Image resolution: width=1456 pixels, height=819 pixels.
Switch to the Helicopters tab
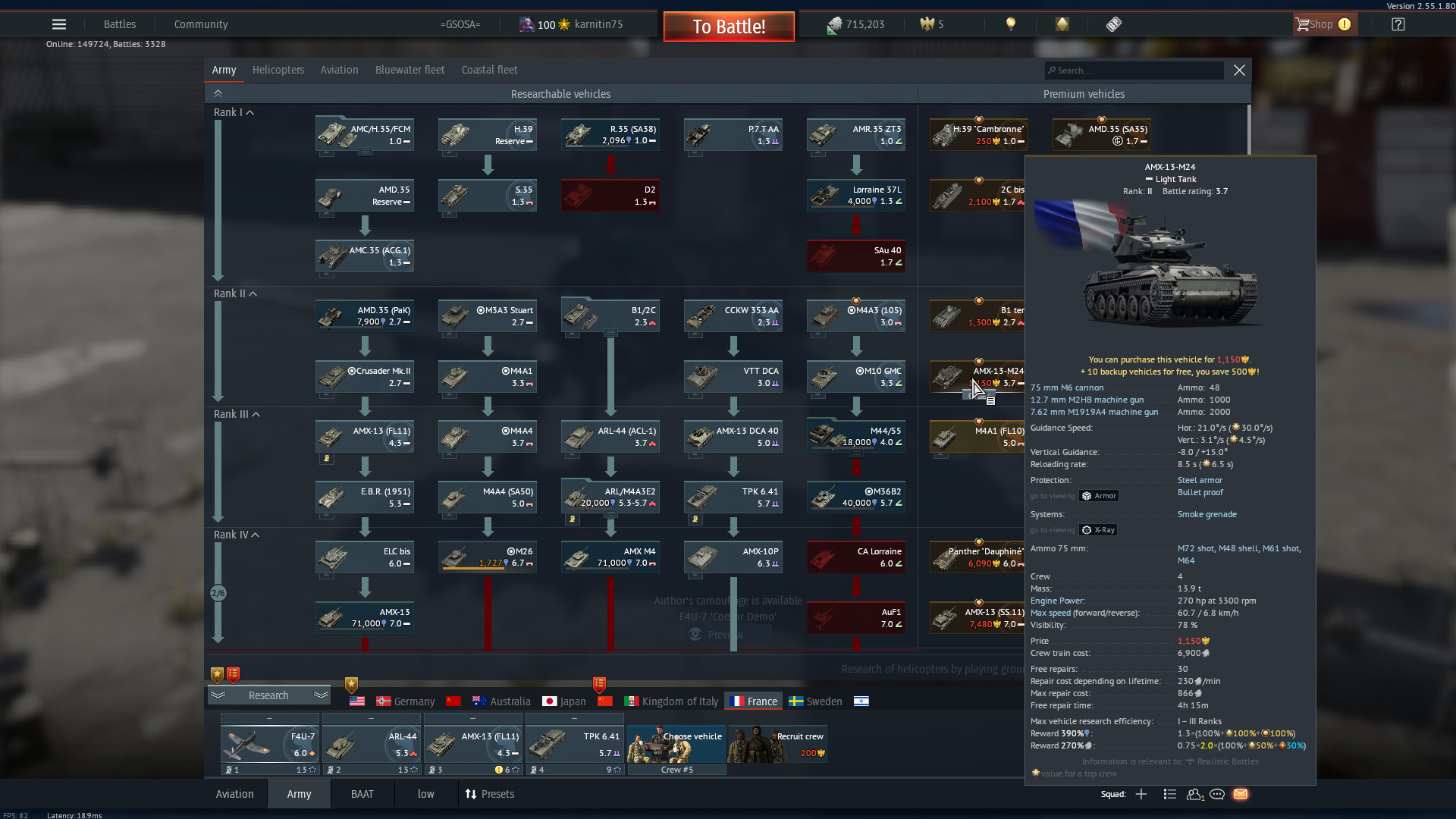pyautogui.click(x=278, y=70)
